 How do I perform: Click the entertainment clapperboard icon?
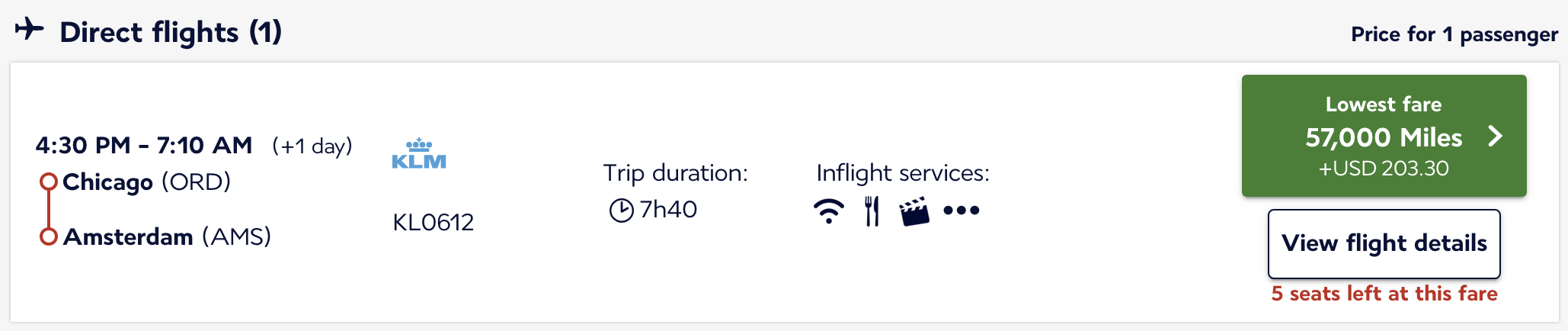click(914, 211)
